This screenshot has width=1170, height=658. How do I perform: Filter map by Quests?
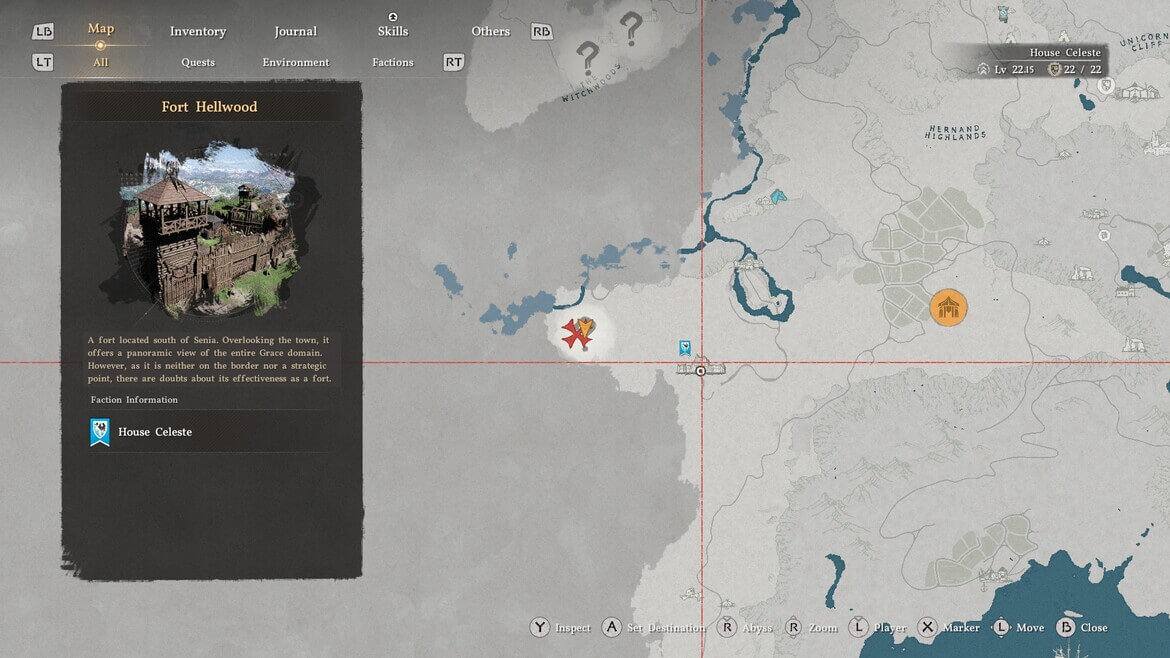pyautogui.click(x=198, y=62)
